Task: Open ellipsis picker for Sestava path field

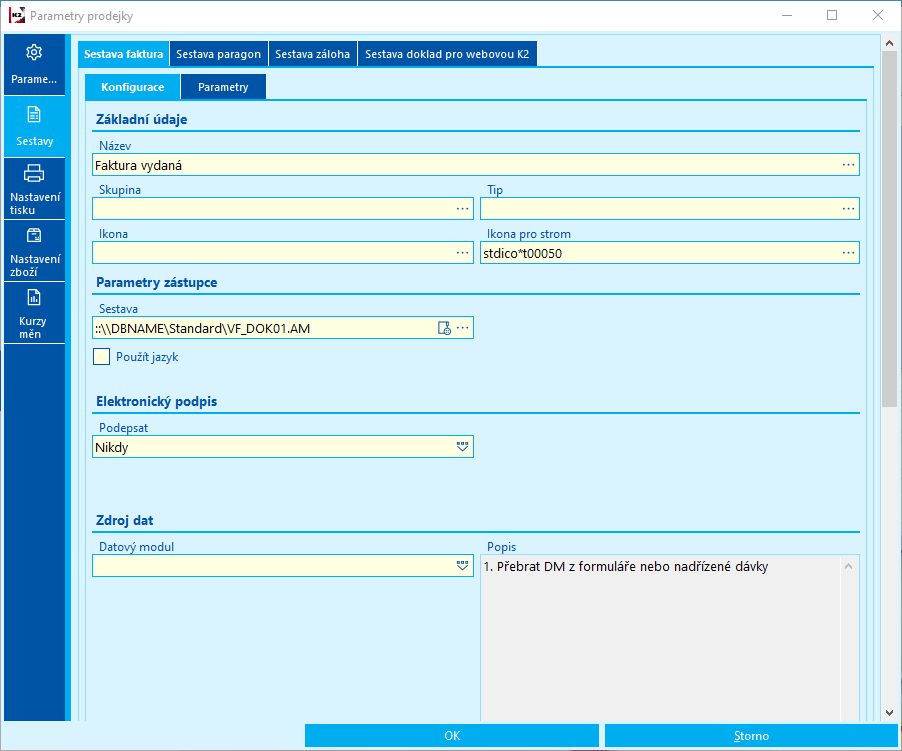Action: coord(463,328)
